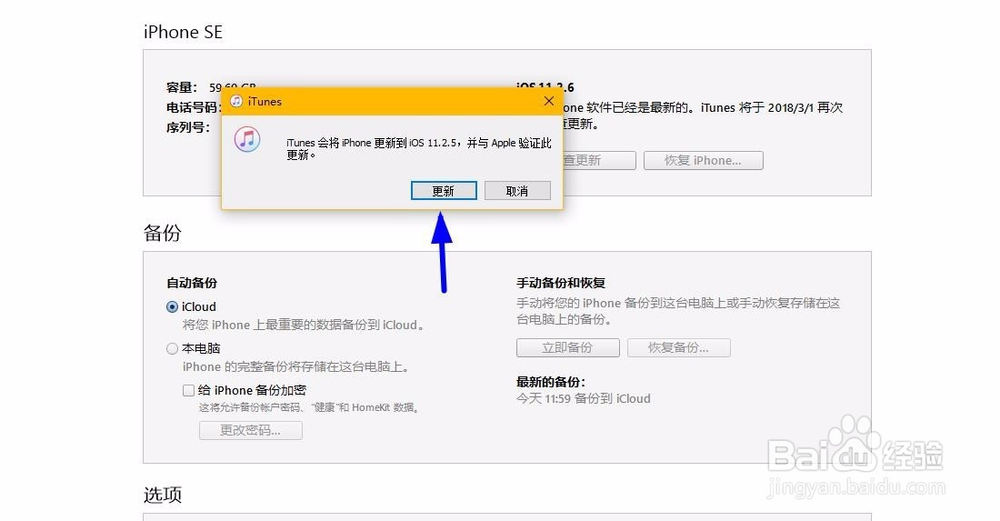This screenshot has height=521, width=1000.
Task: Close the iTunes dialog
Action: pos(548,101)
